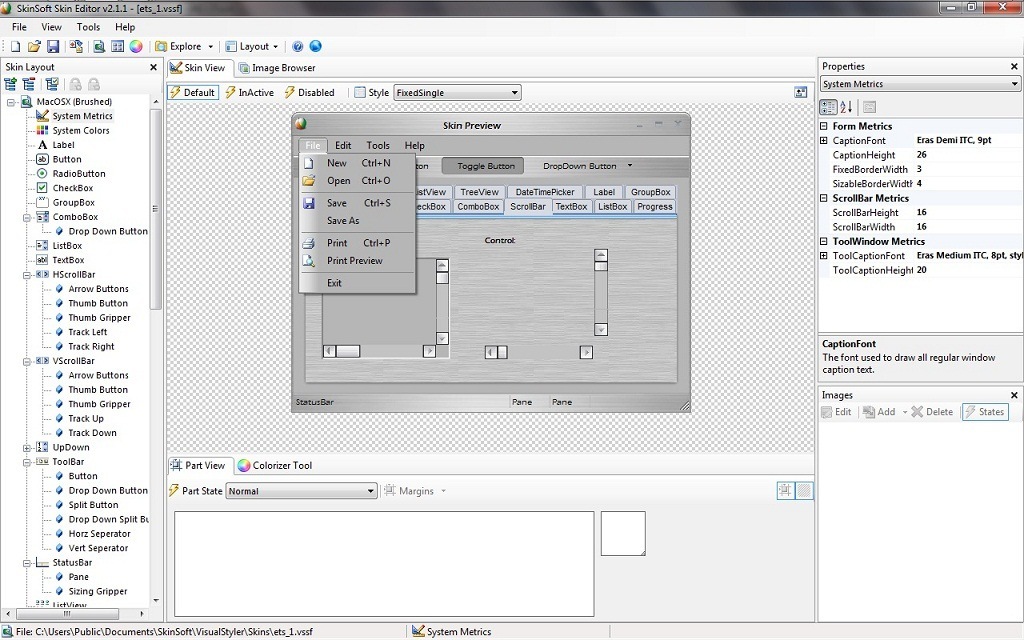The width and height of the screenshot is (1024, 640).
Task: Select the Progress tab in preview
Action: [x=654, y=206]
